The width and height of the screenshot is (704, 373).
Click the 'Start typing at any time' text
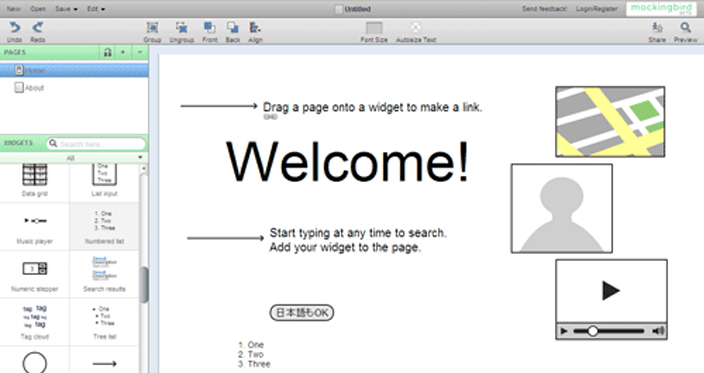pos(358,240)
